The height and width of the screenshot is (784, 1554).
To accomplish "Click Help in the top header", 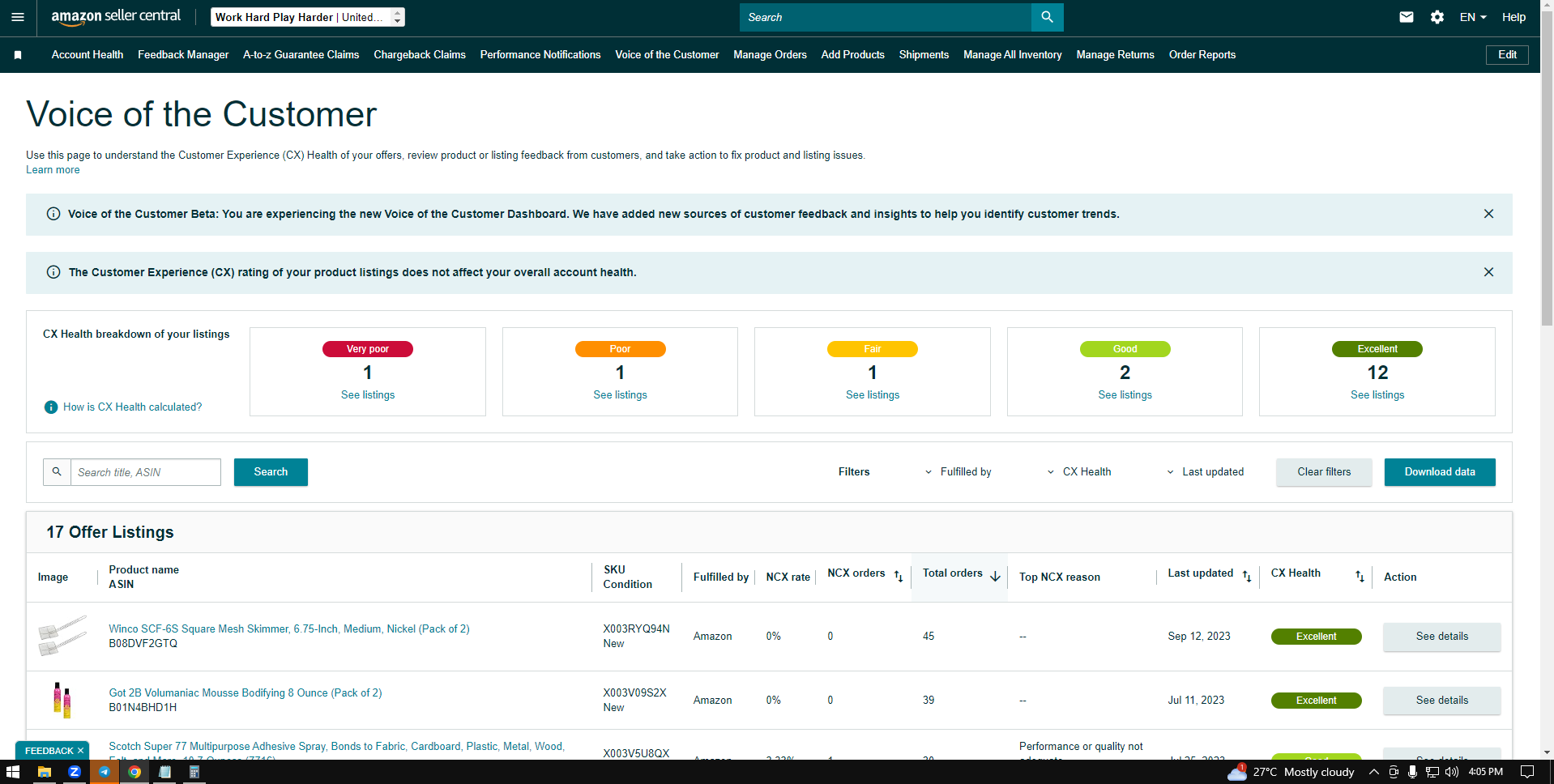I will 1513,17.
